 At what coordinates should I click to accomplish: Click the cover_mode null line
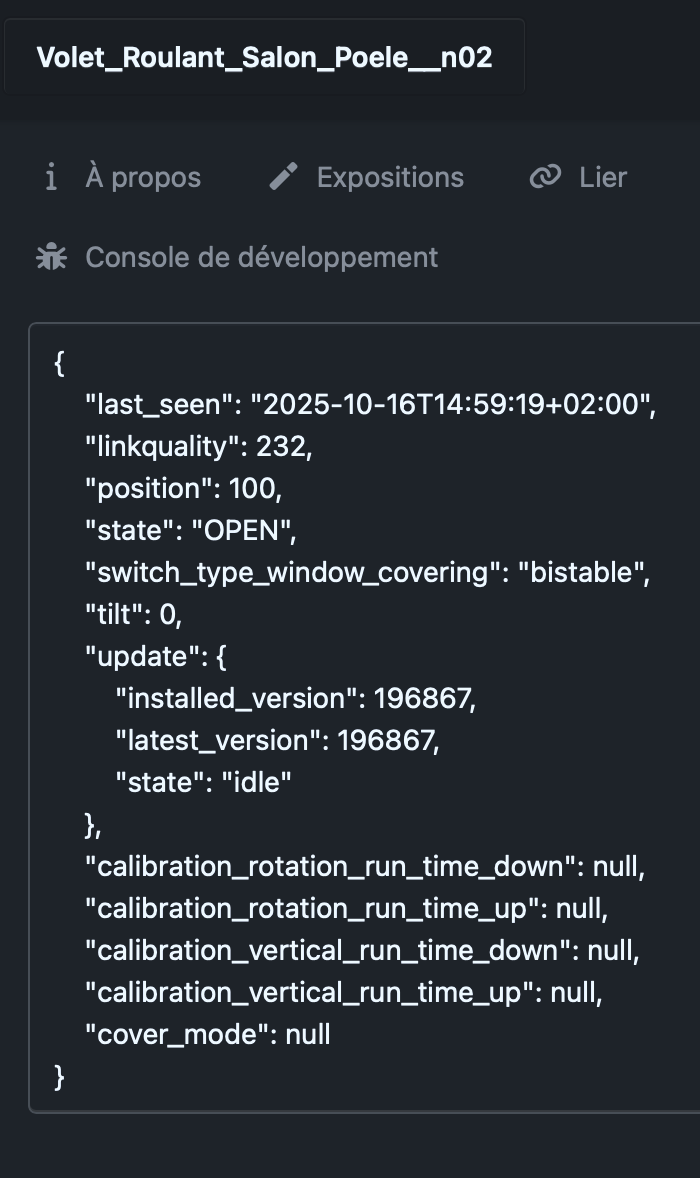pos(208,1035)
